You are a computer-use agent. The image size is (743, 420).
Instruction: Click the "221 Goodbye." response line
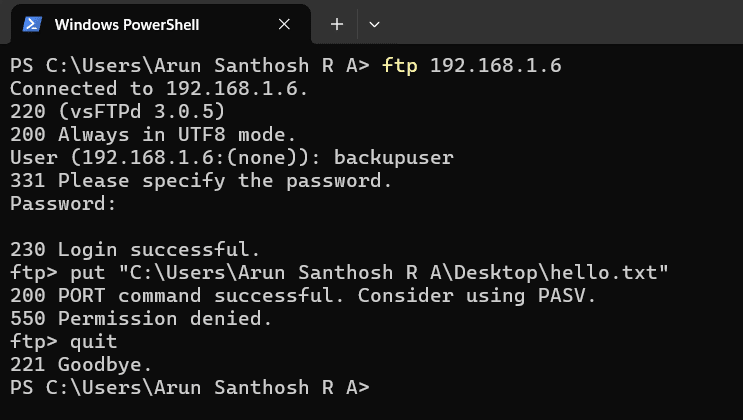coord(81,365)
